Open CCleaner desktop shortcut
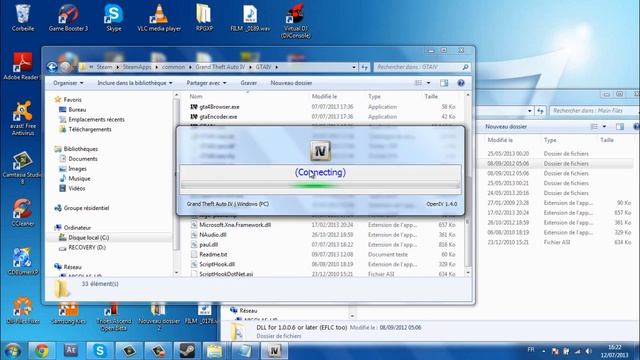 tap(22, 212)
